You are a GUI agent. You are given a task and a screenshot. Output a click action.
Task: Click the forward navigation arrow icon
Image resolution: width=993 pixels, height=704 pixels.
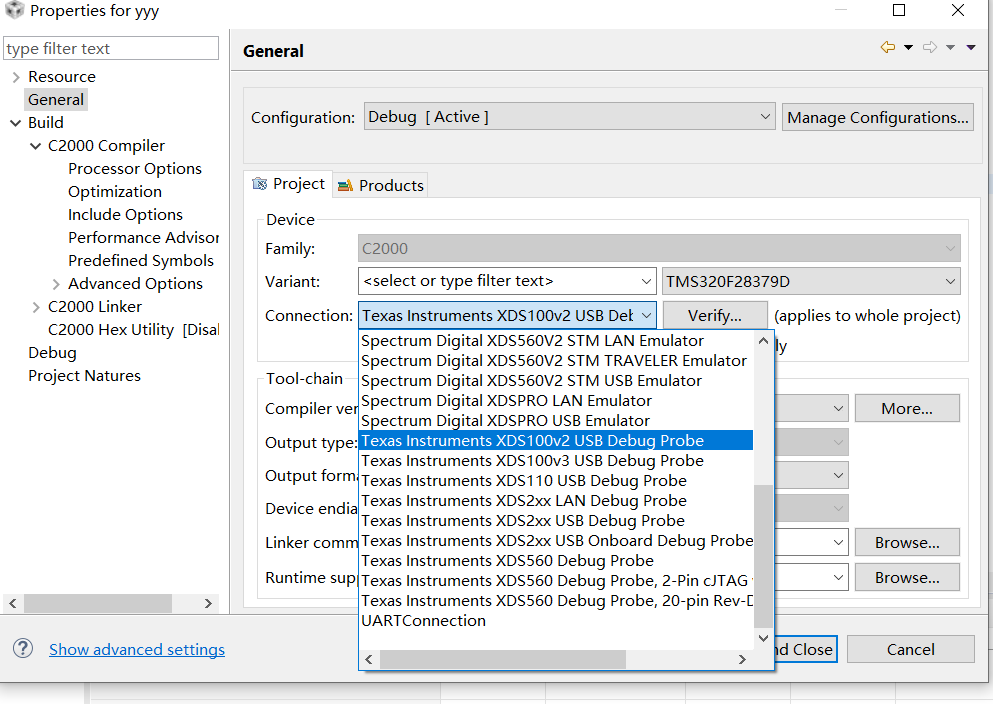[929, 48]
